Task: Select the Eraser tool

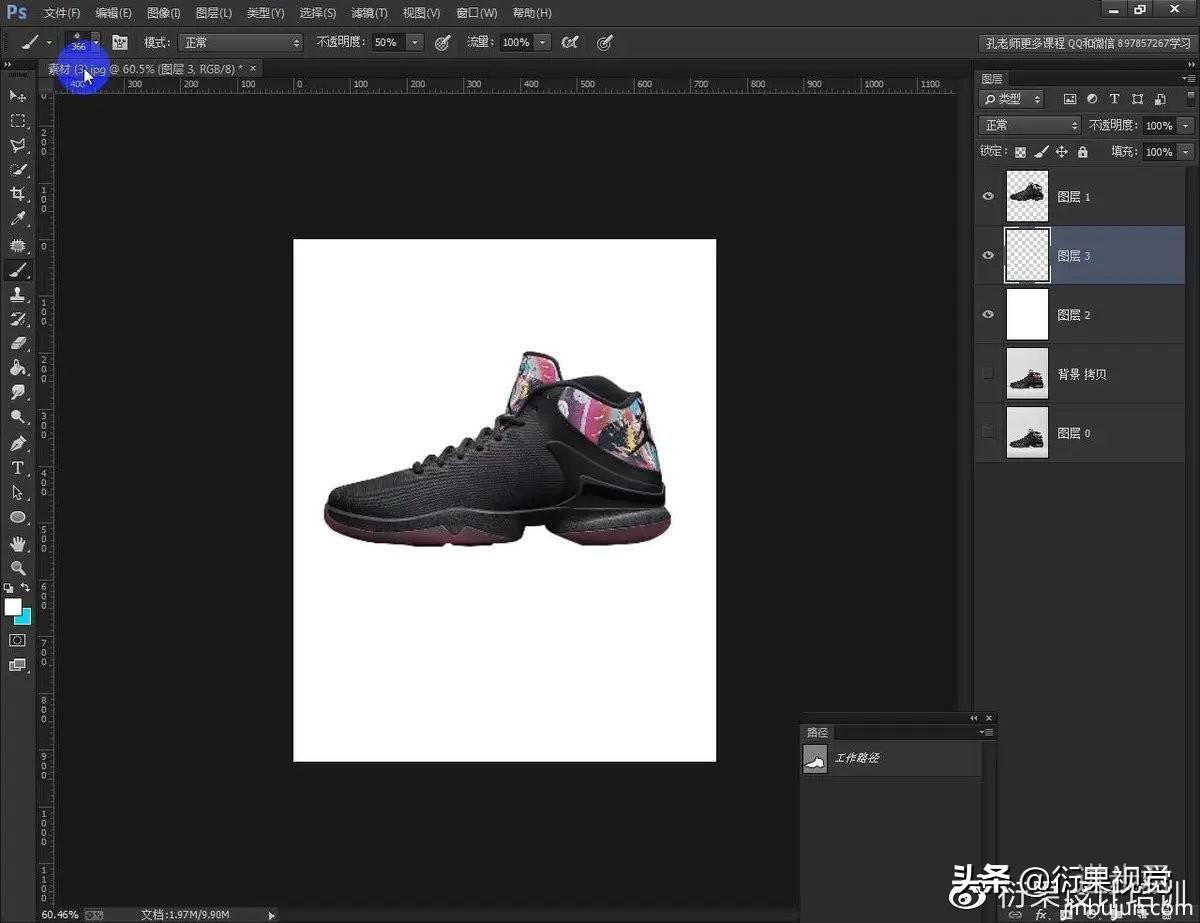Action: click(17, 343)
